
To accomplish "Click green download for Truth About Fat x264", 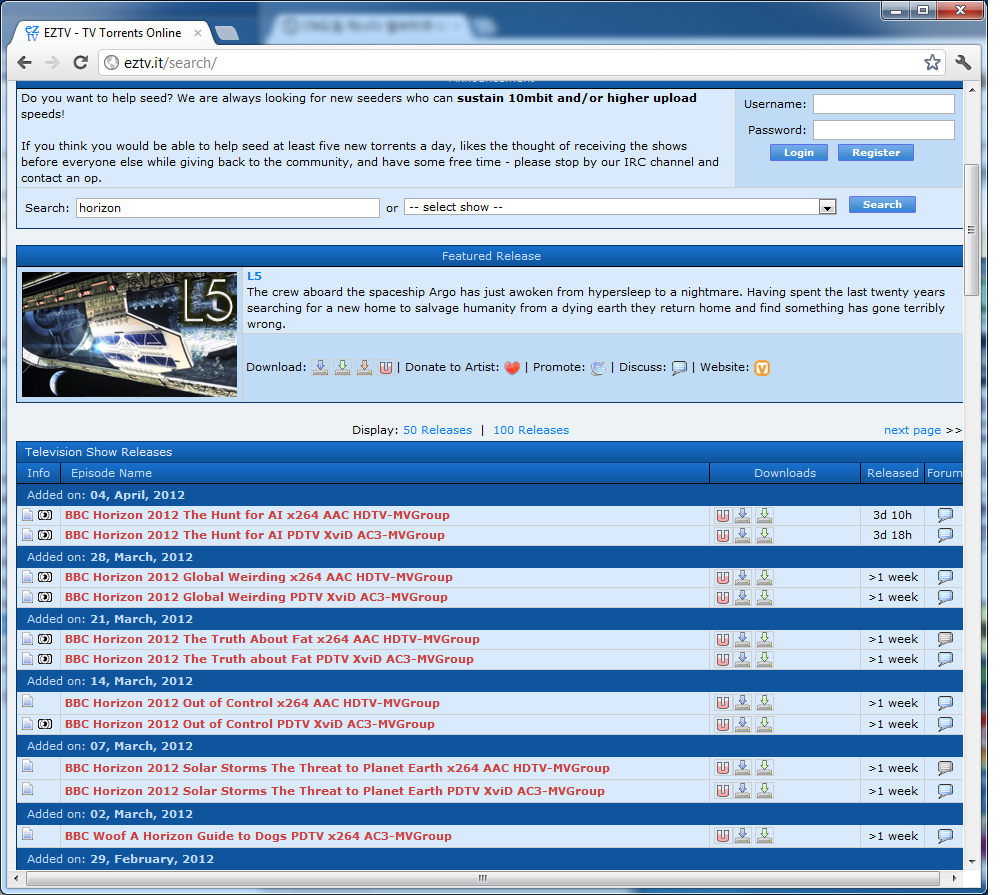I will coord(764,640).
